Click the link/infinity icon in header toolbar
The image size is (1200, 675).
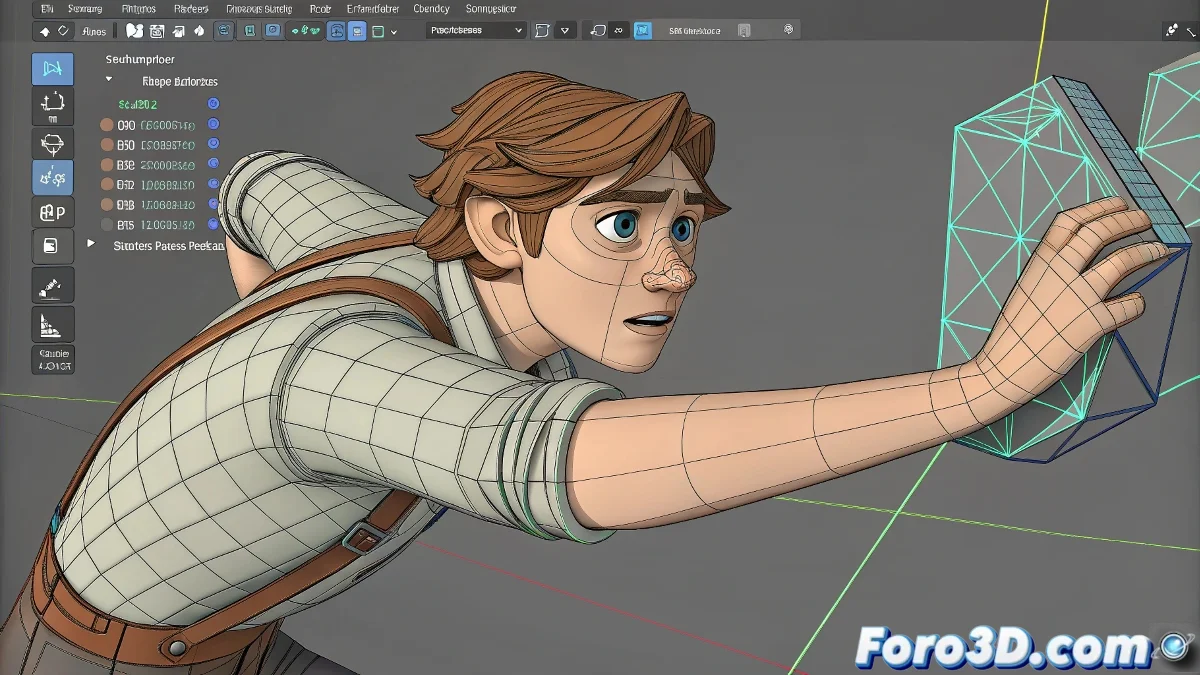pos(618,31)
